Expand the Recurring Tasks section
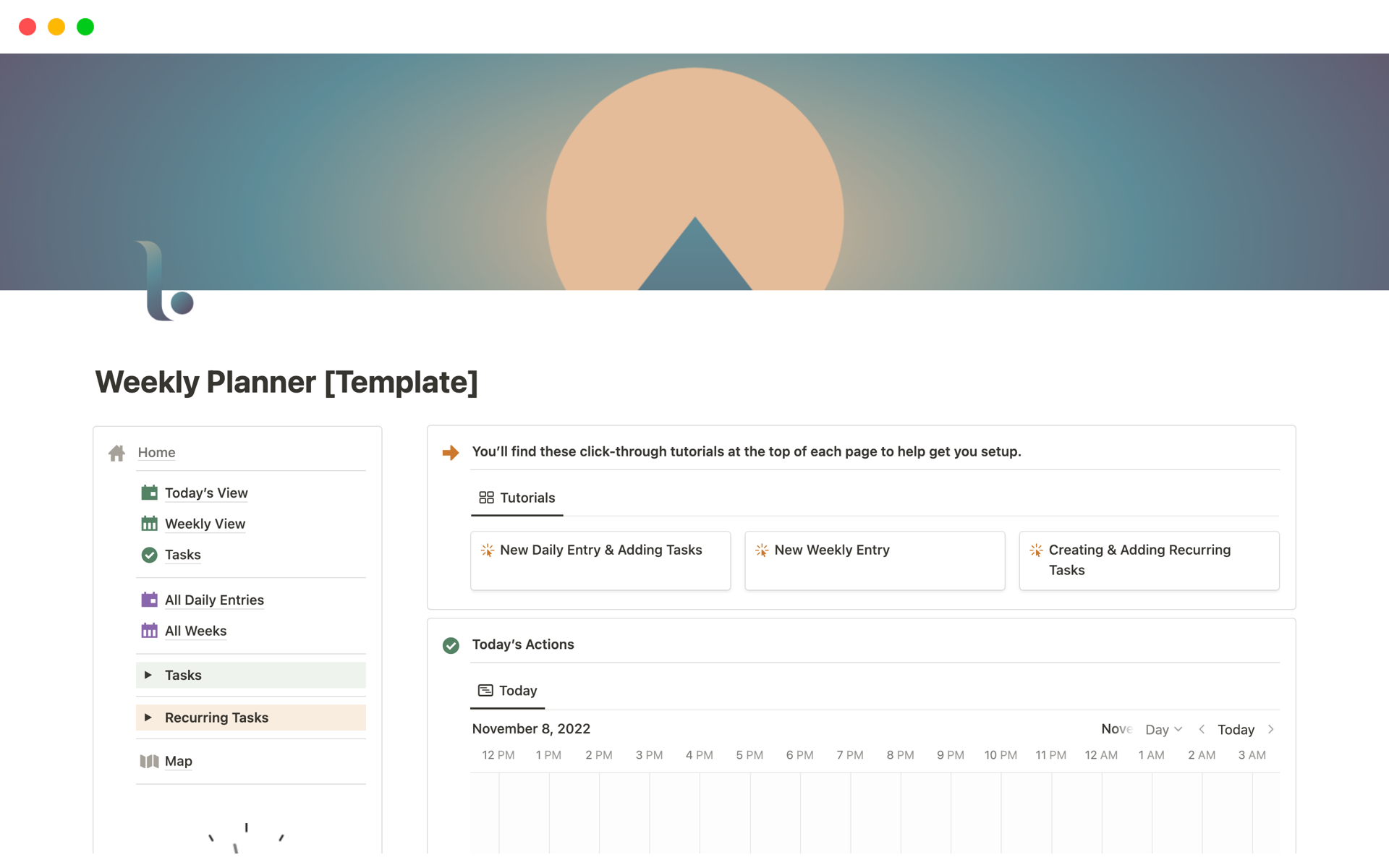Screen dimensions: 1389x868 [x=149, y=717]
